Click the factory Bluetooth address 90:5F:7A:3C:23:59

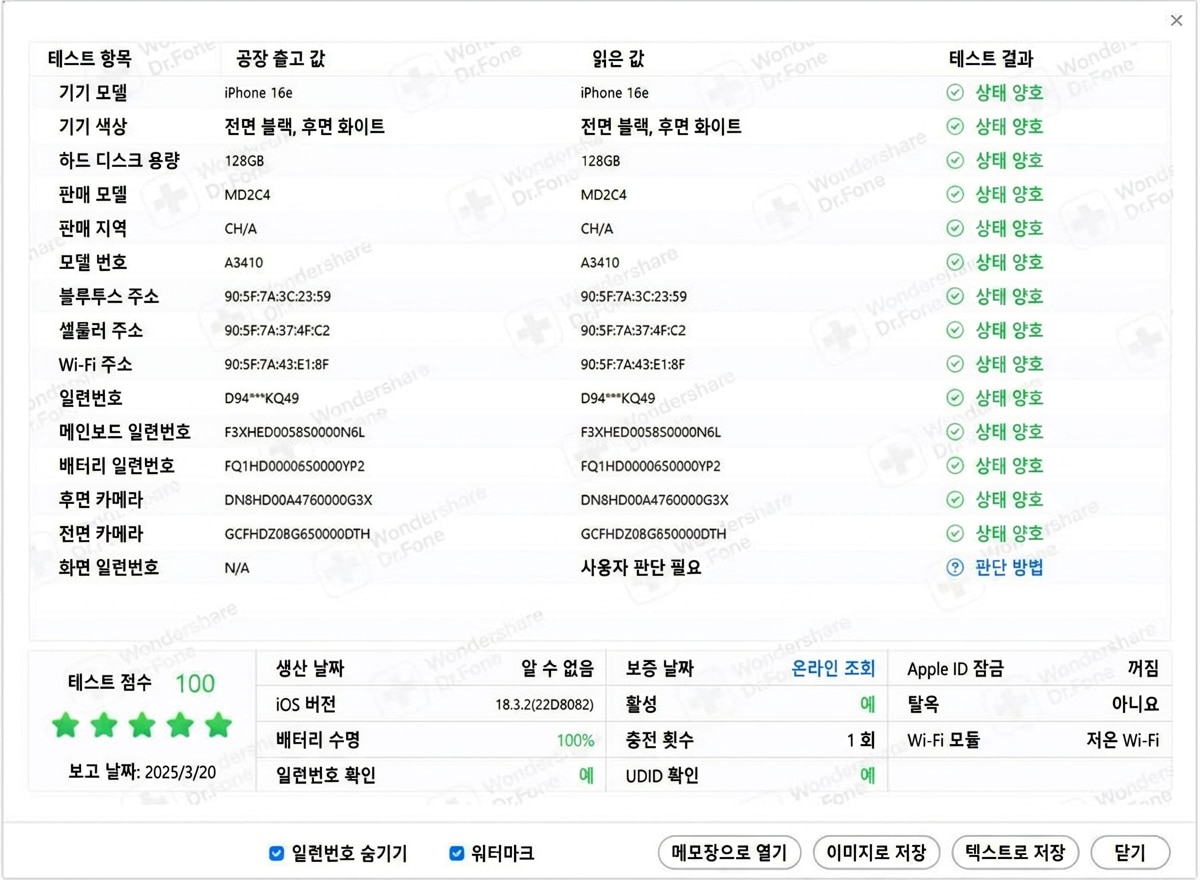278,297
